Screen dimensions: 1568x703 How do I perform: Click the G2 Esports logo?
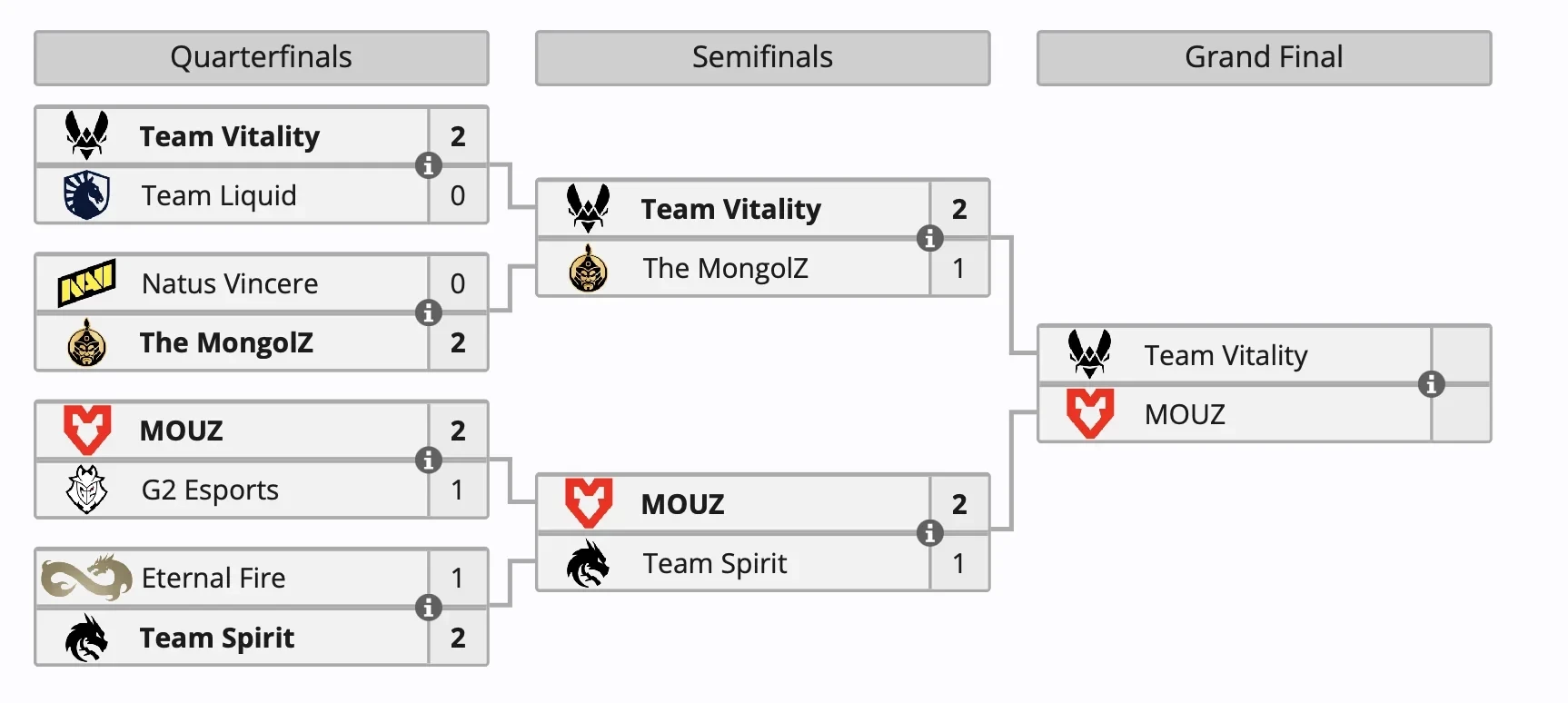(x=87, y=490)
